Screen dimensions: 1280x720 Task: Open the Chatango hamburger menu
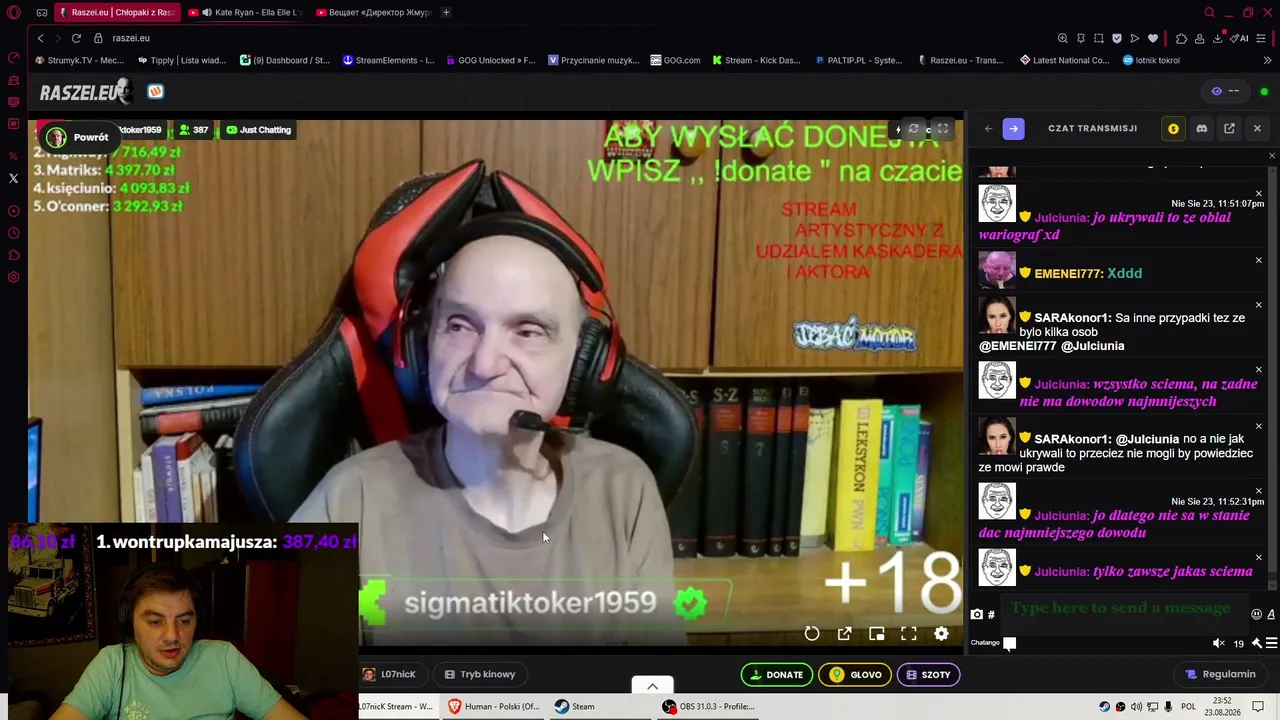(1271, 644)
